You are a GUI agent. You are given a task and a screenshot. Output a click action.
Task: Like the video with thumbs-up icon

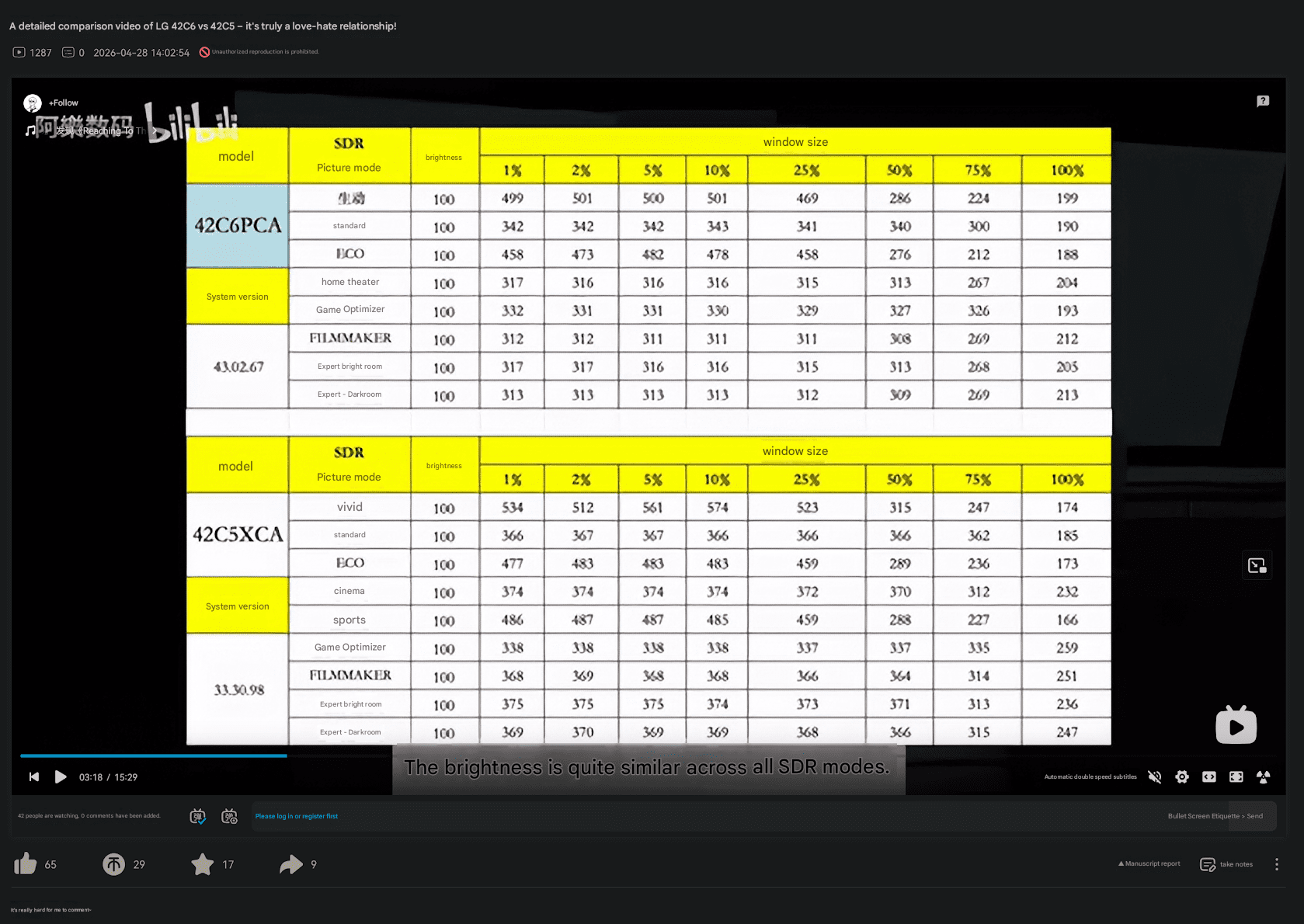(x=26, y=863)
